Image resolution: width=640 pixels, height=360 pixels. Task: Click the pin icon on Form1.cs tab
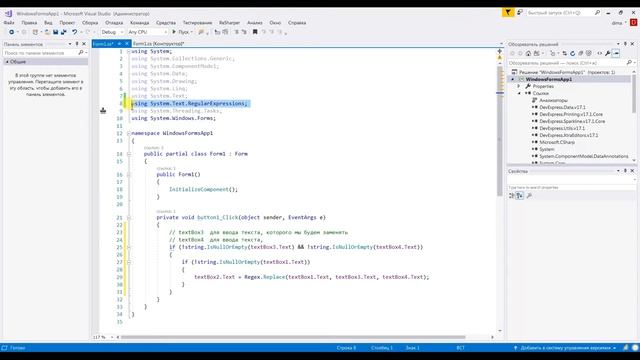pos(119,43)
